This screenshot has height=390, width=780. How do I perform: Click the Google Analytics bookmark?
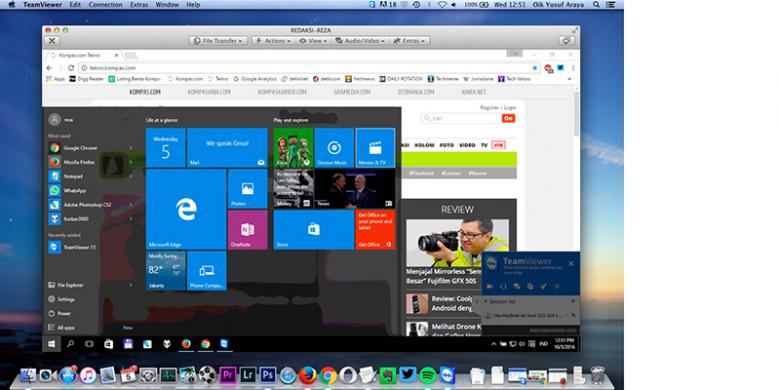pos(255,79)
